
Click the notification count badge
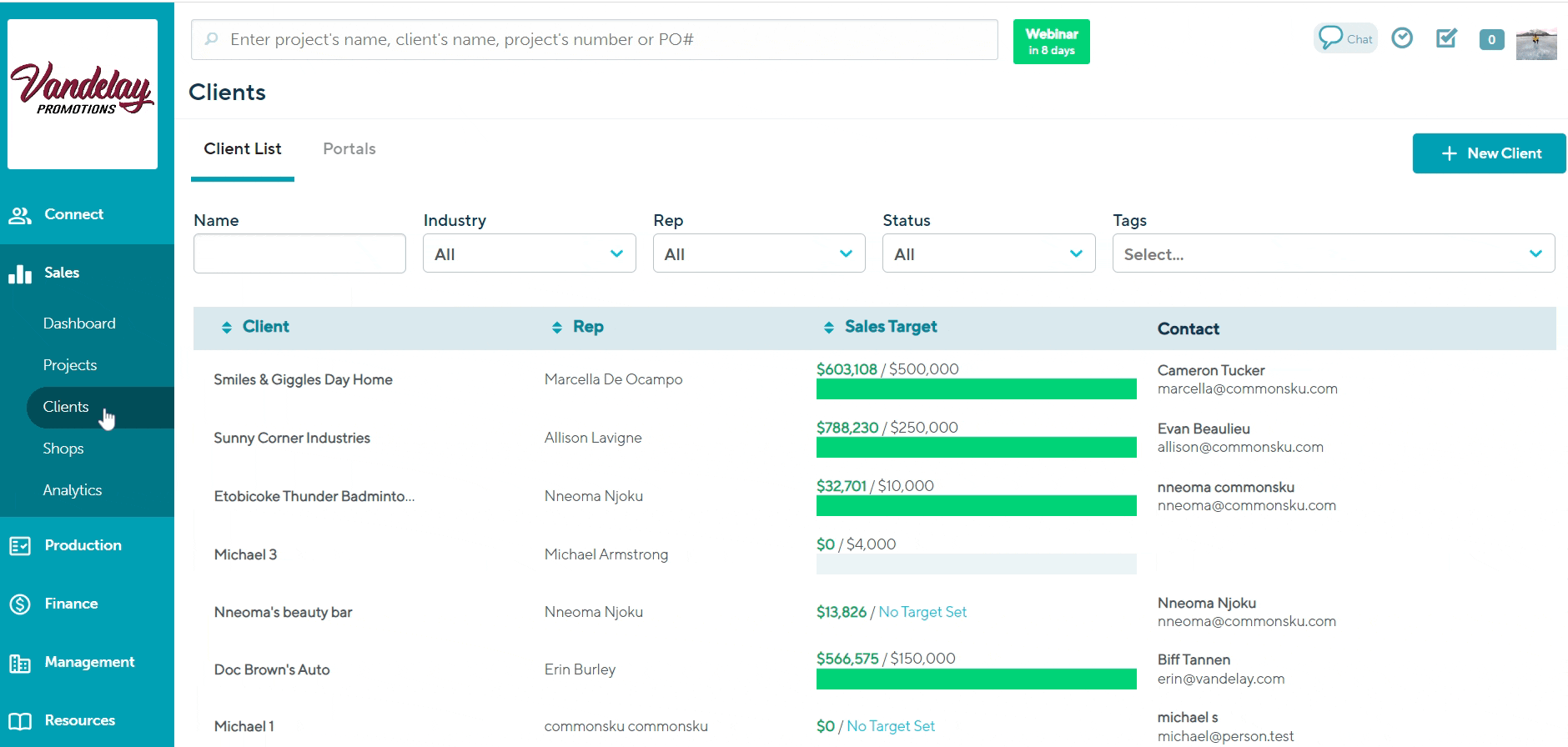pyautogui.click(x=1491, y=39)
